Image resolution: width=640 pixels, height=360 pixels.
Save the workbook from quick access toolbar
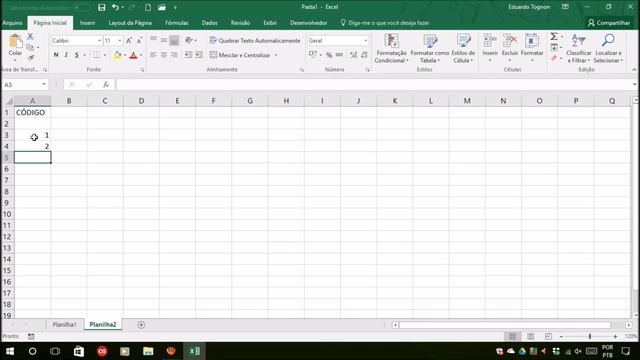click(x=102, y=7)
